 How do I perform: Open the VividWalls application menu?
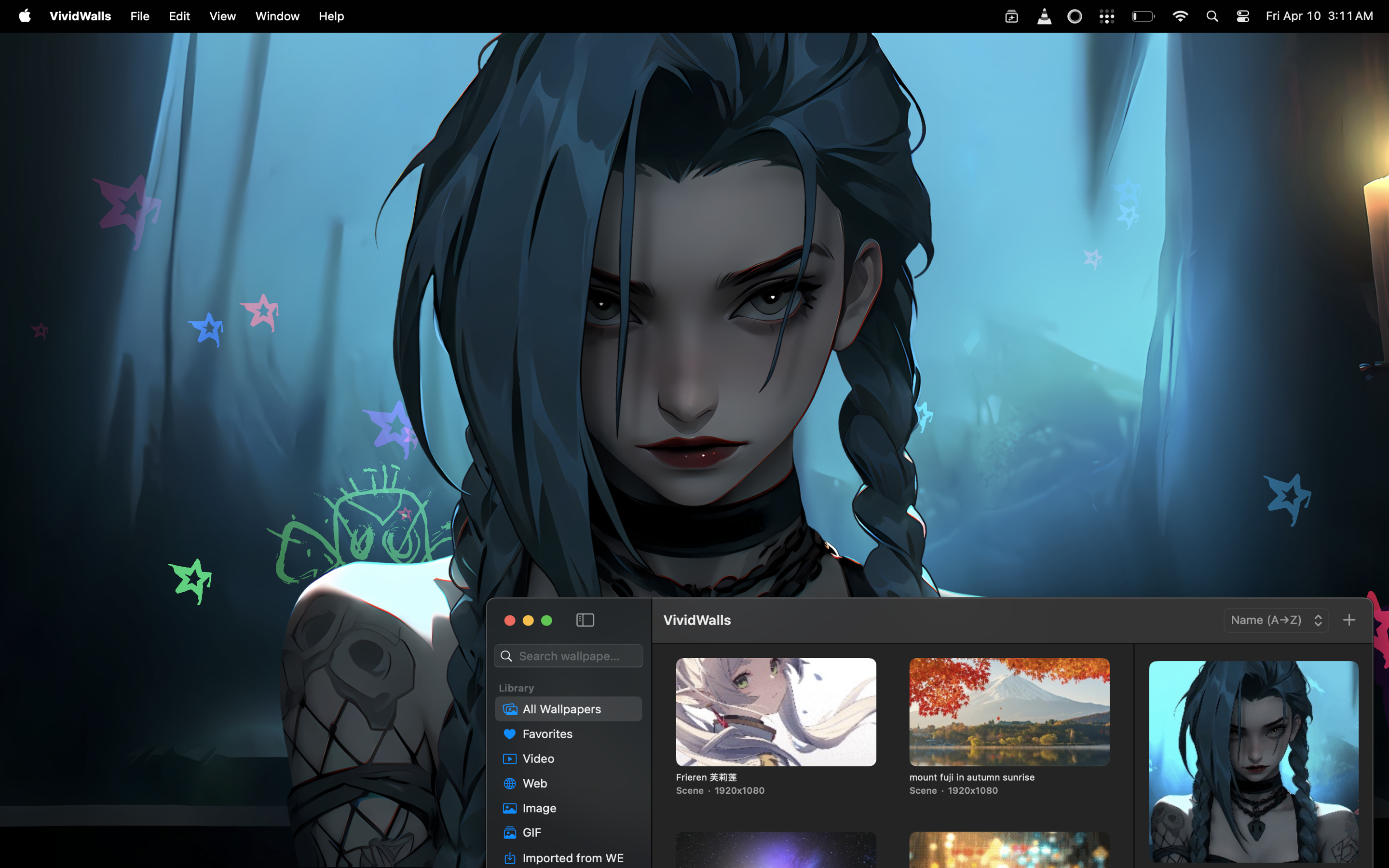81,16
